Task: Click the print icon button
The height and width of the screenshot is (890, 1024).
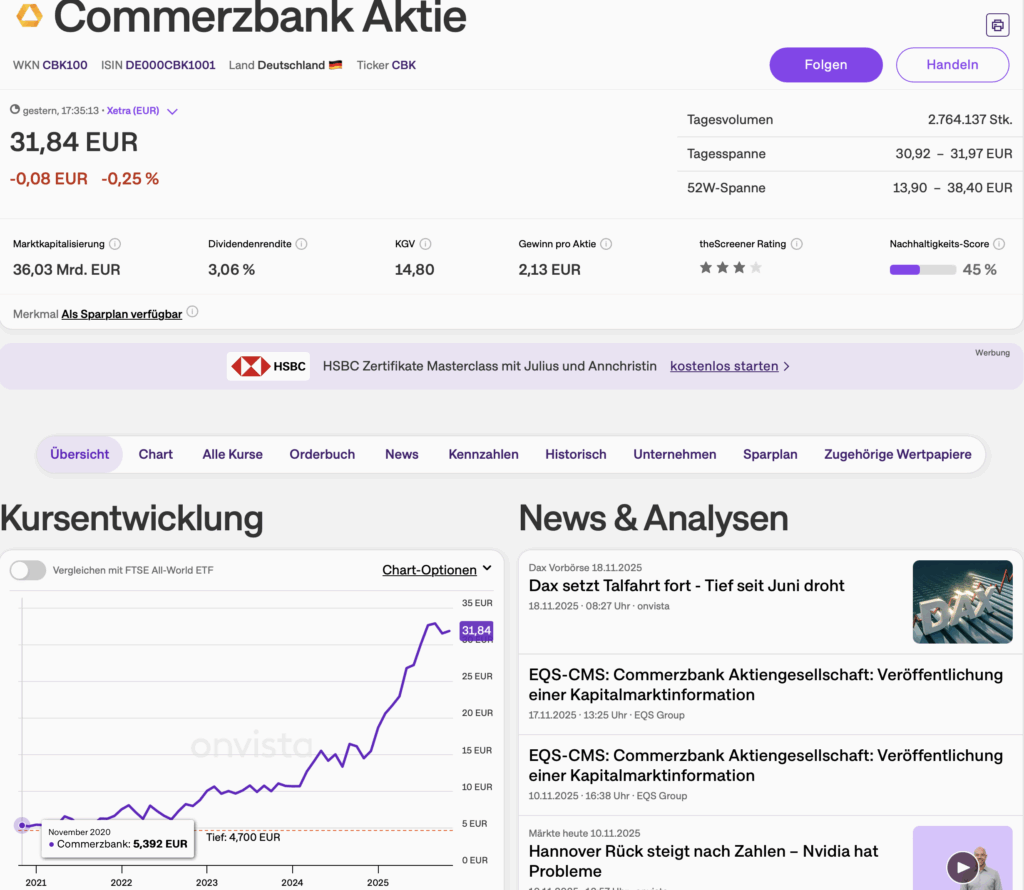Action: pos(996,25)
